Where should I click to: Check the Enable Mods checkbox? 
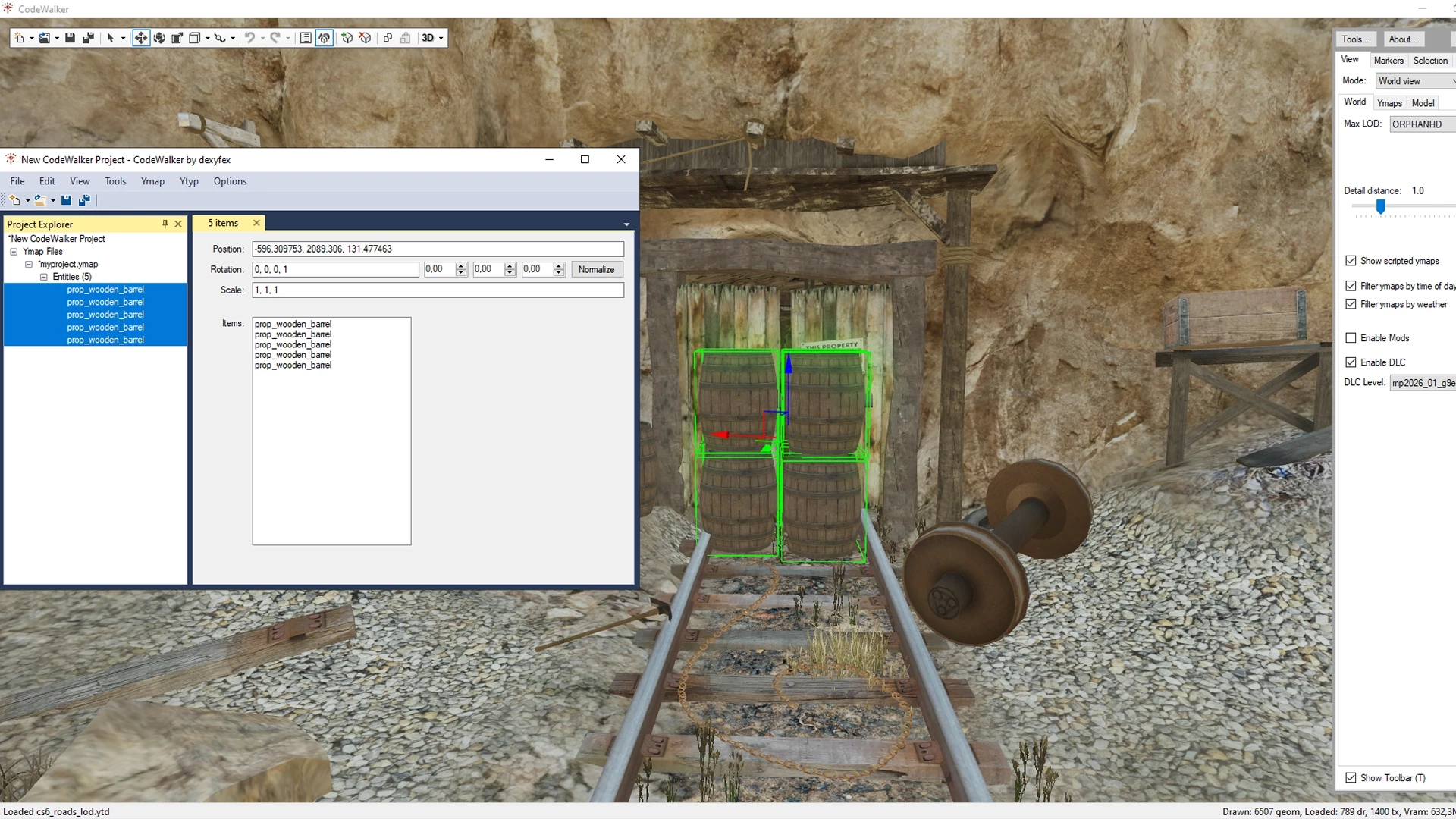[1351, 338]
